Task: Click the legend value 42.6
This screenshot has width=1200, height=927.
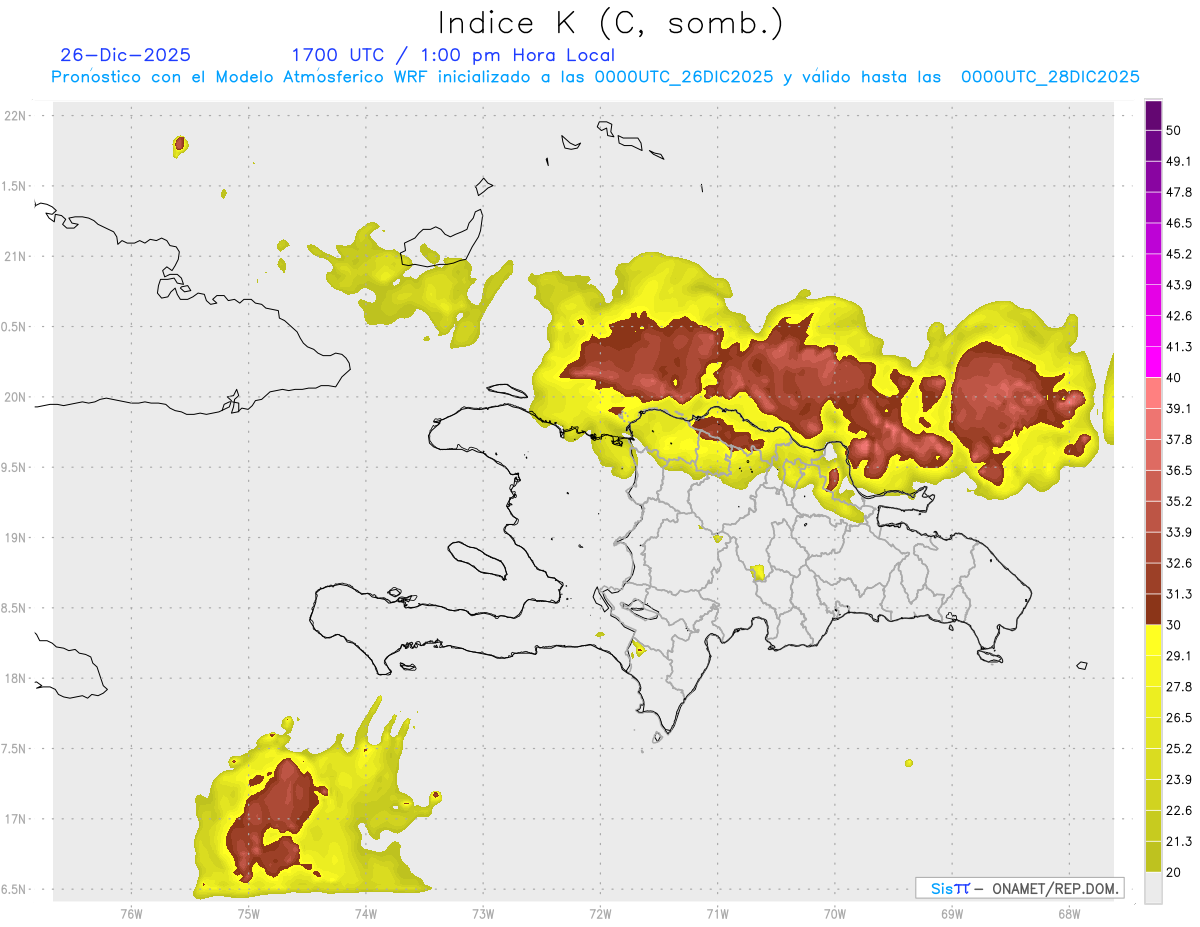Action: coord(1179,316)
